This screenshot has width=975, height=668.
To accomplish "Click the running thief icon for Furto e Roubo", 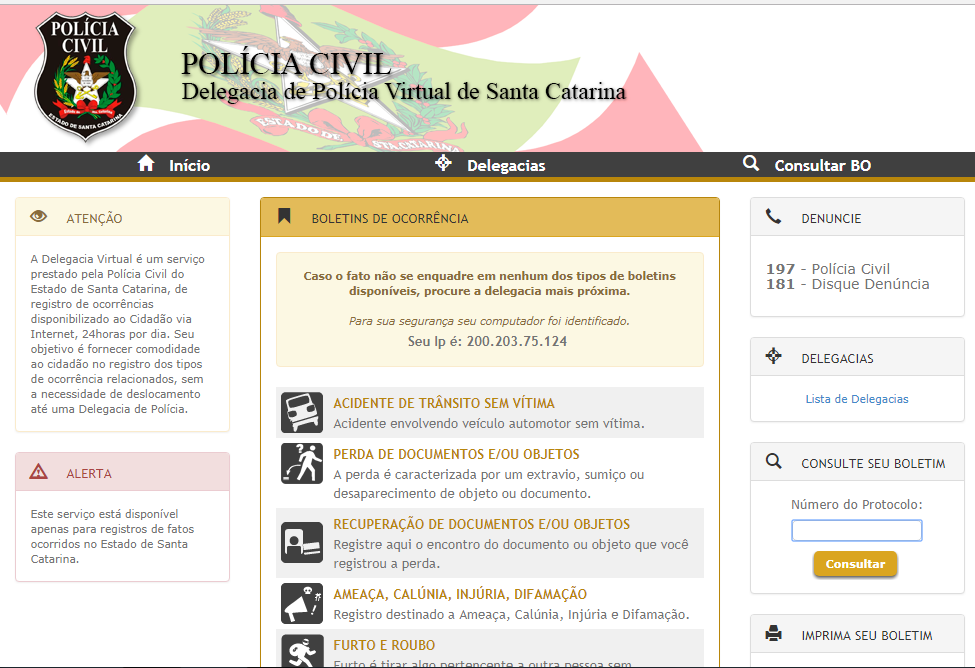I will coord(301,649).
